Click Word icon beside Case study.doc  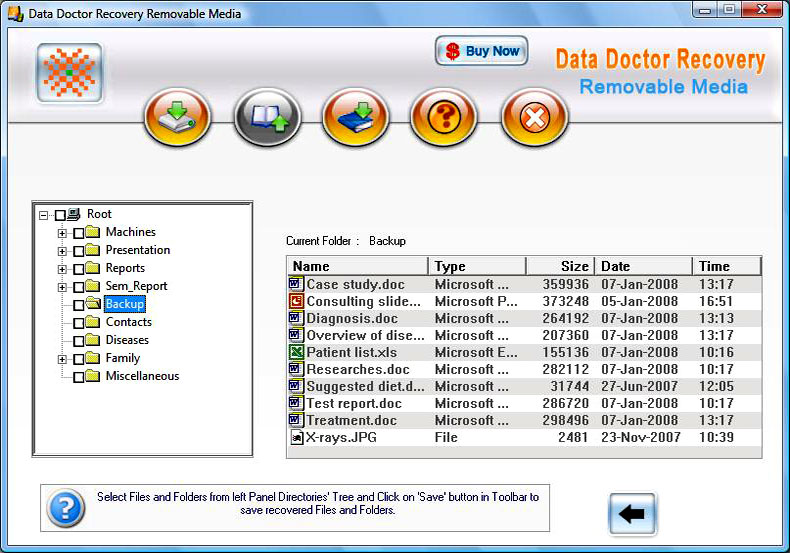[296, 284]
